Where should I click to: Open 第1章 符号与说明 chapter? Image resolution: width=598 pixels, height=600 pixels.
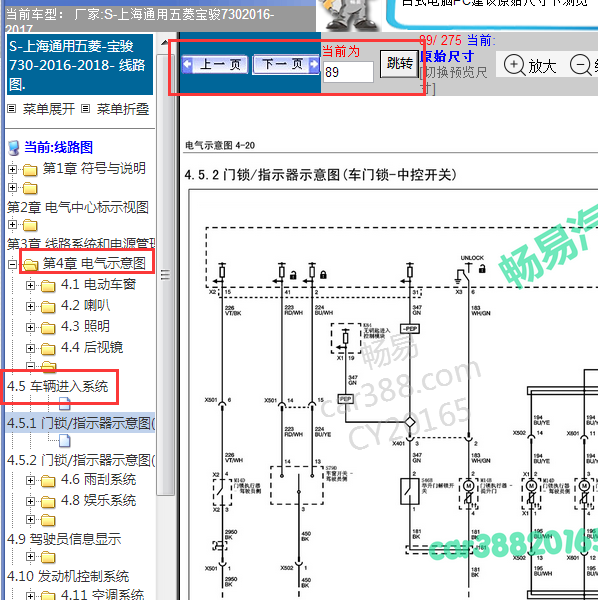click(94, 168)
